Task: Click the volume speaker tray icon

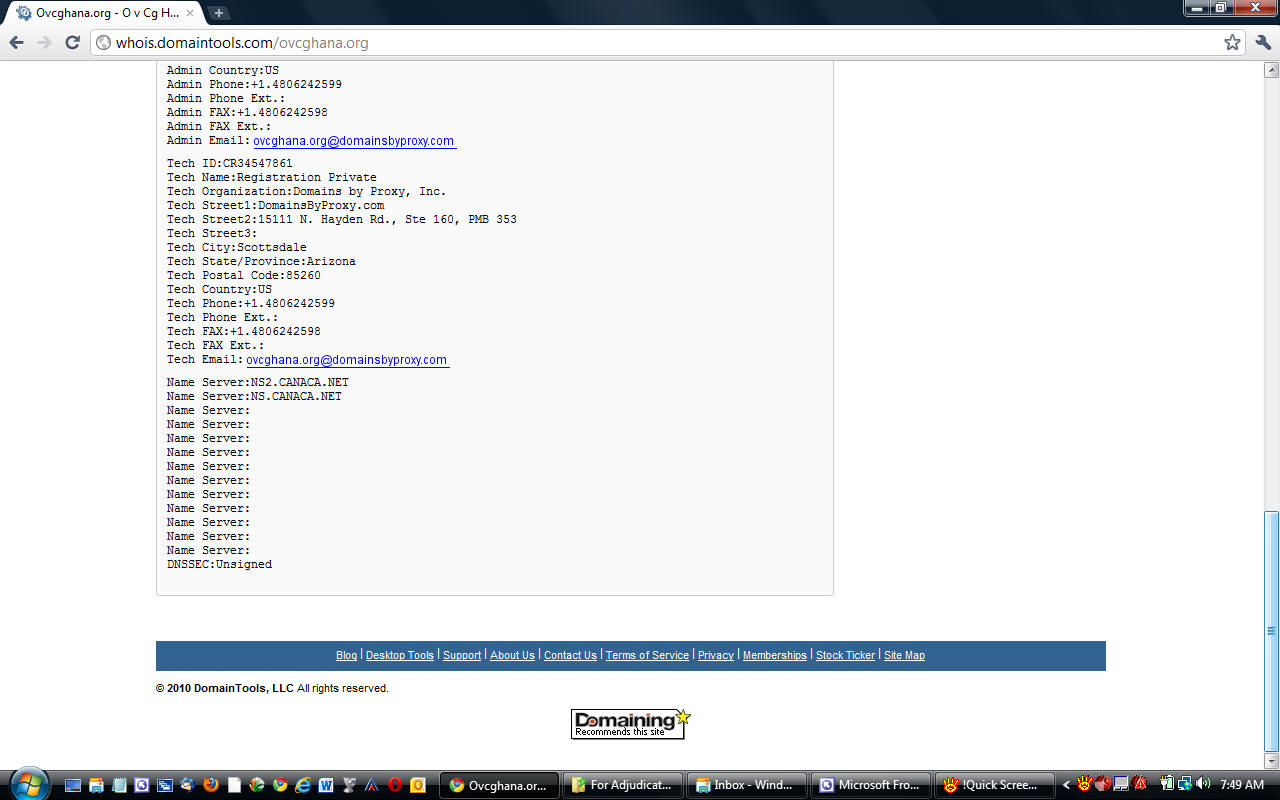Action: point(1203,784)
